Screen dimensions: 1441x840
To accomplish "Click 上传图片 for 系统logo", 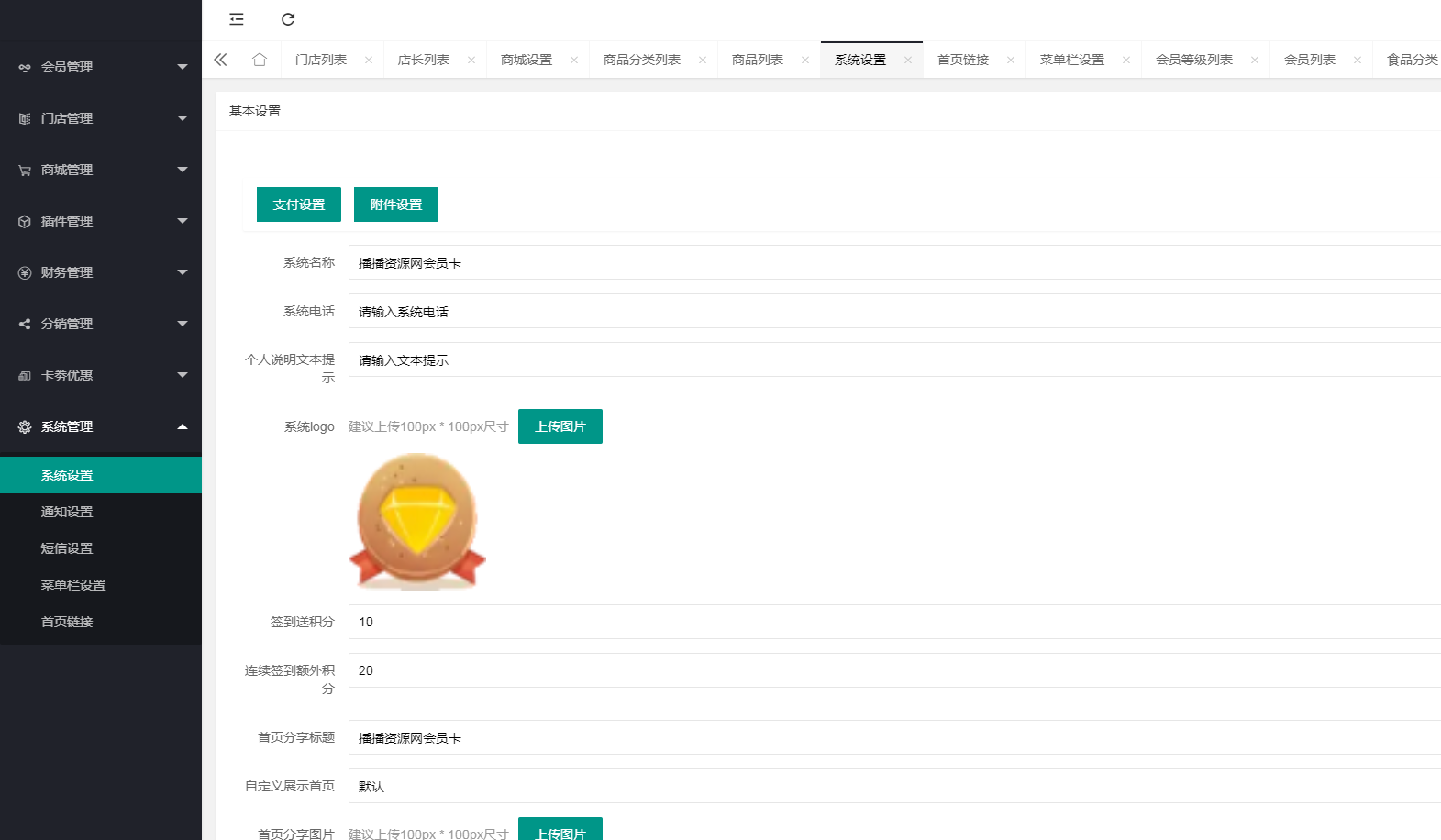I will coord(560,426).
